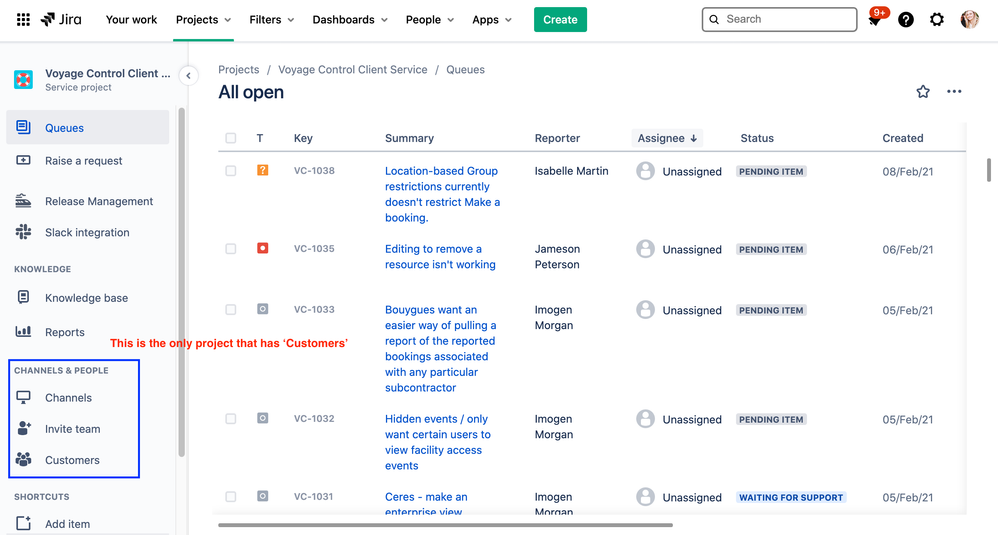The width and height of the screenshot is (998, 535).
Task: Open the help question mark icon
Action: click(x=906, y=20)
